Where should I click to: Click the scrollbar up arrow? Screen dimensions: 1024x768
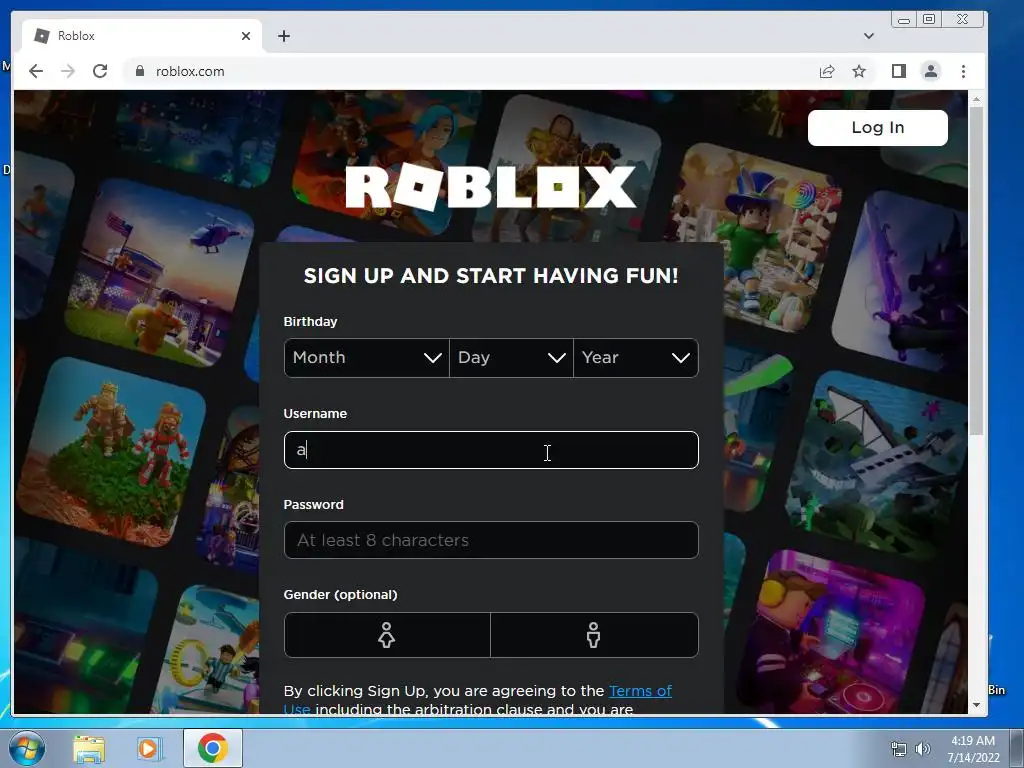pos(976,99)
